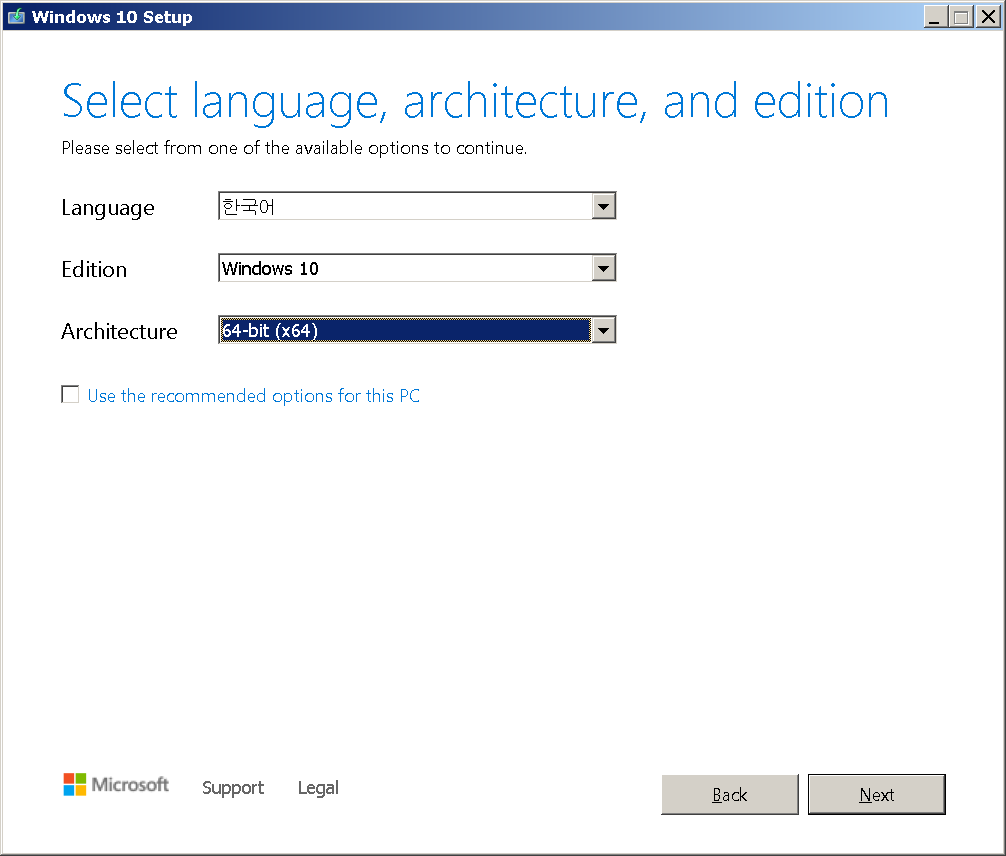Open the Language dropdown arrow
The width and height of the screenshot is (1006, 856).
tap(603, 206)
